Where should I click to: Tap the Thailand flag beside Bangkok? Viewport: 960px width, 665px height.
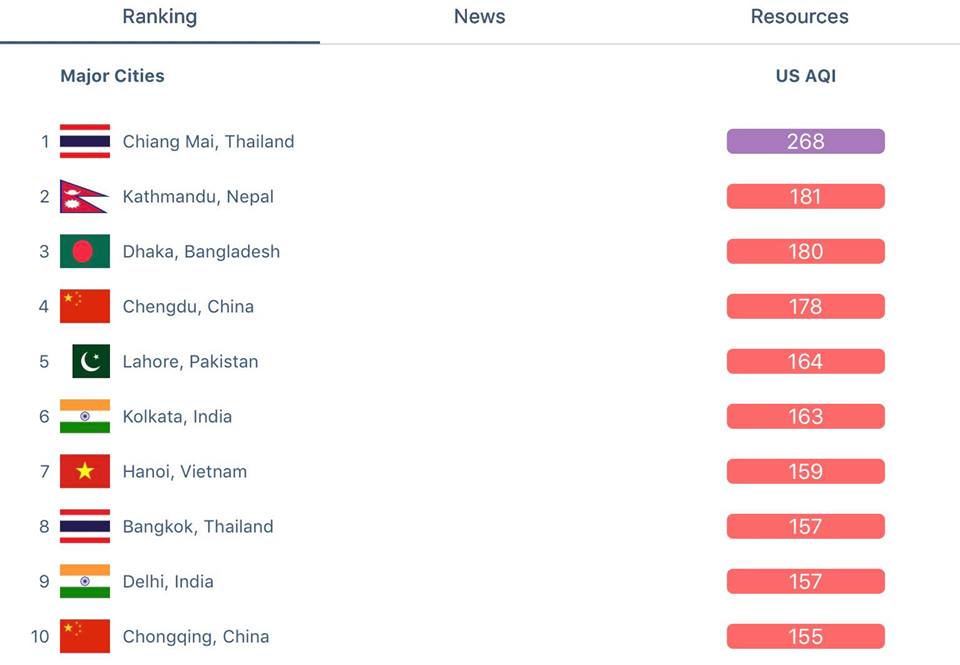tap(85, 527)
